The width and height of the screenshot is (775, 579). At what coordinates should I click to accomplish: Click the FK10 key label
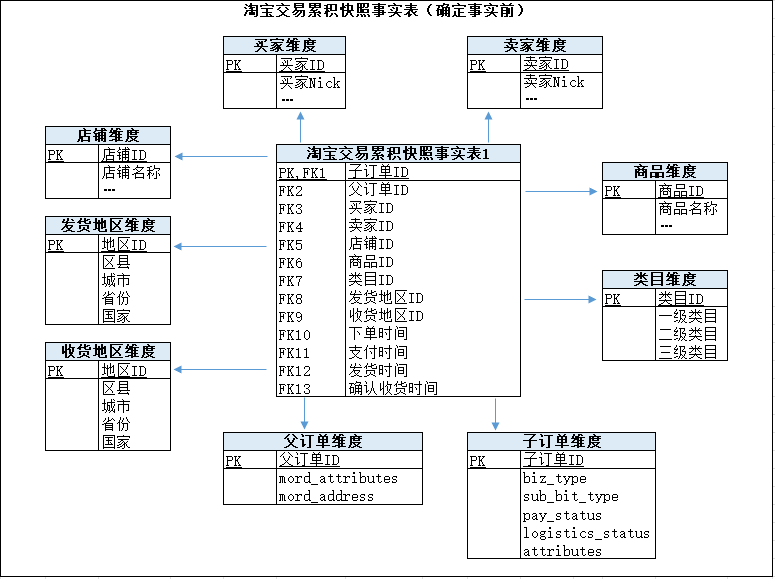[x=295, y=335]
